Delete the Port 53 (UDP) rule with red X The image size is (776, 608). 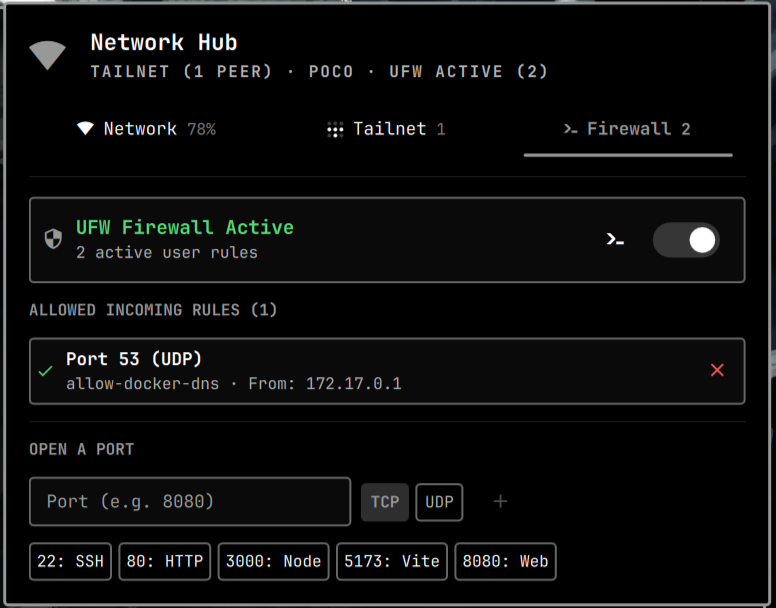coord(717,370)
